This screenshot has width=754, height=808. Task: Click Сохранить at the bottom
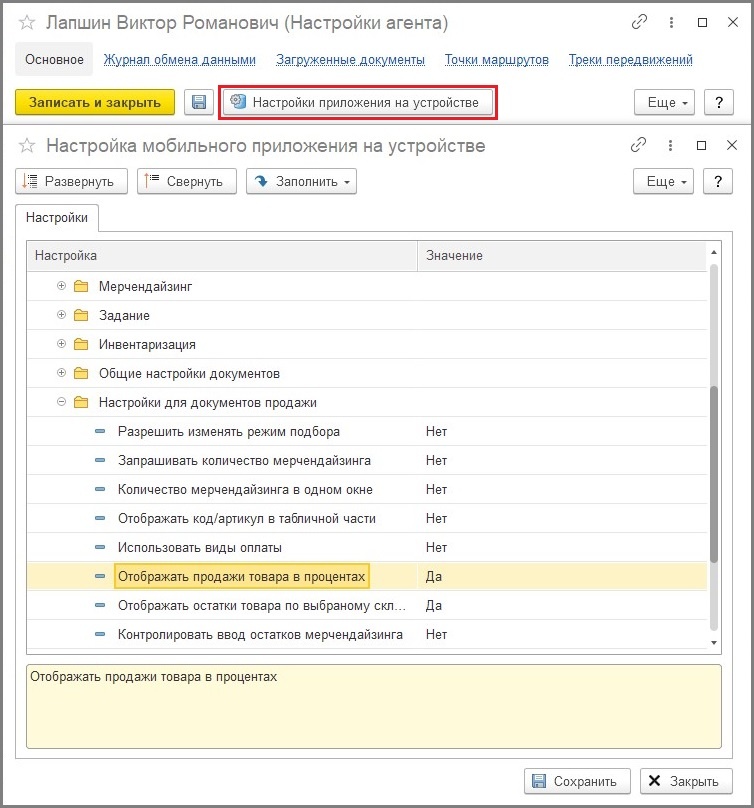[577, 781]
